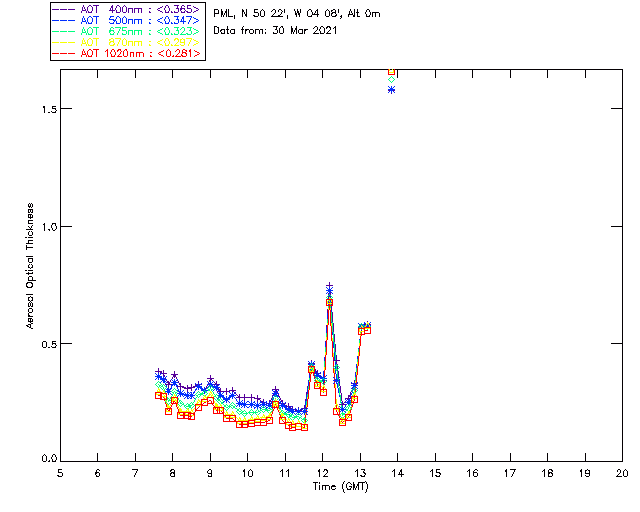Click the x-axis label 14
Screen dimensions: 640x512
398,473
